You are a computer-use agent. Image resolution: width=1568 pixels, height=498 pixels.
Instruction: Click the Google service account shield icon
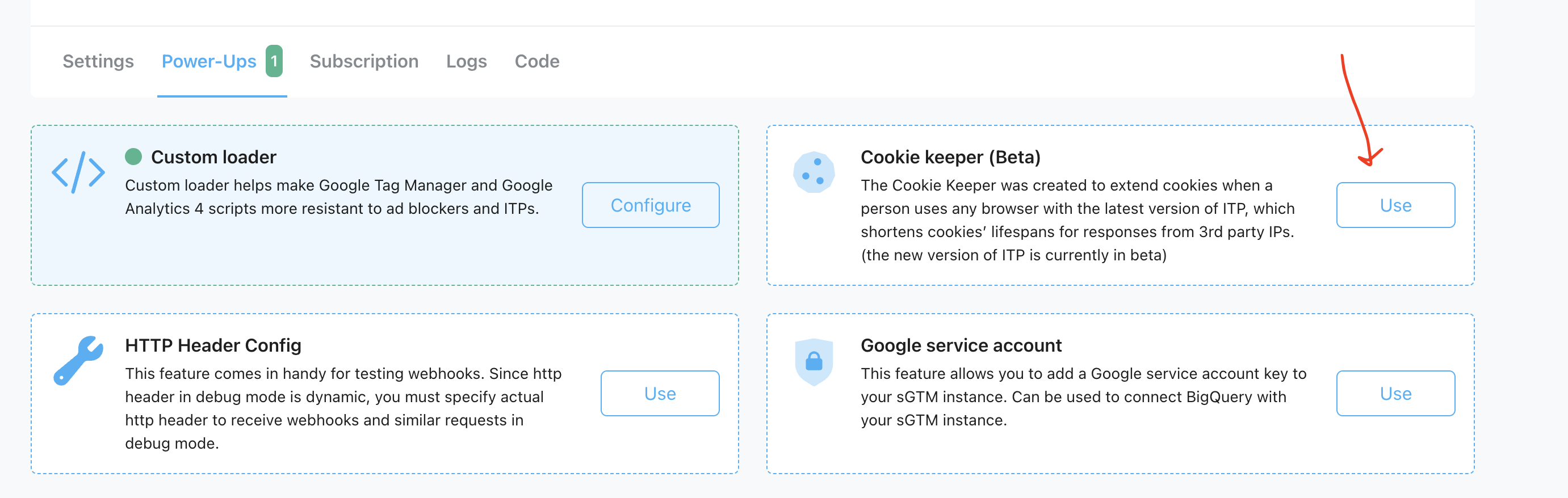813,361
